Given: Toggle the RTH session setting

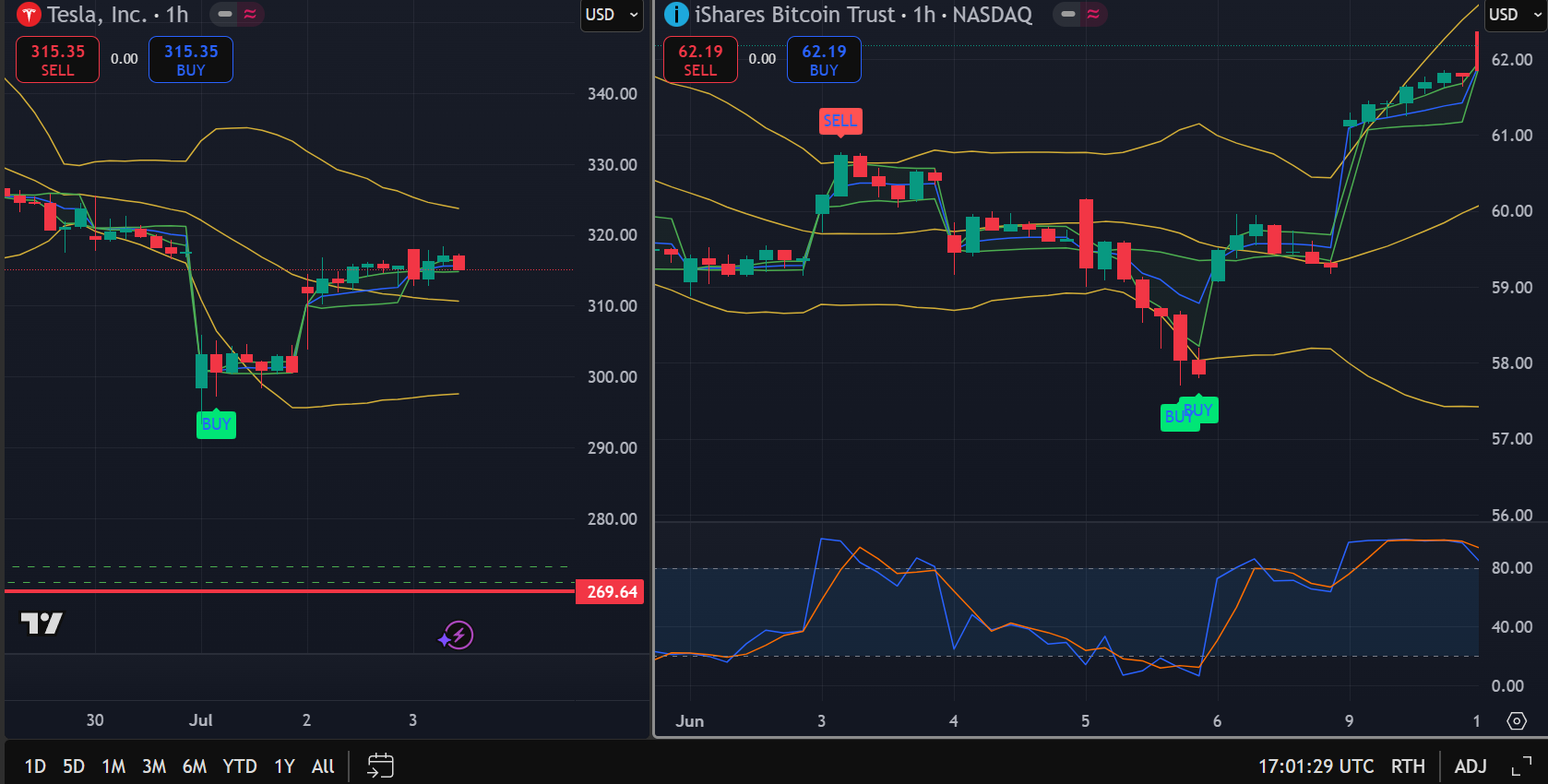Looking at the screenshot, I should pyautogui.click(x=1408, y=766).
